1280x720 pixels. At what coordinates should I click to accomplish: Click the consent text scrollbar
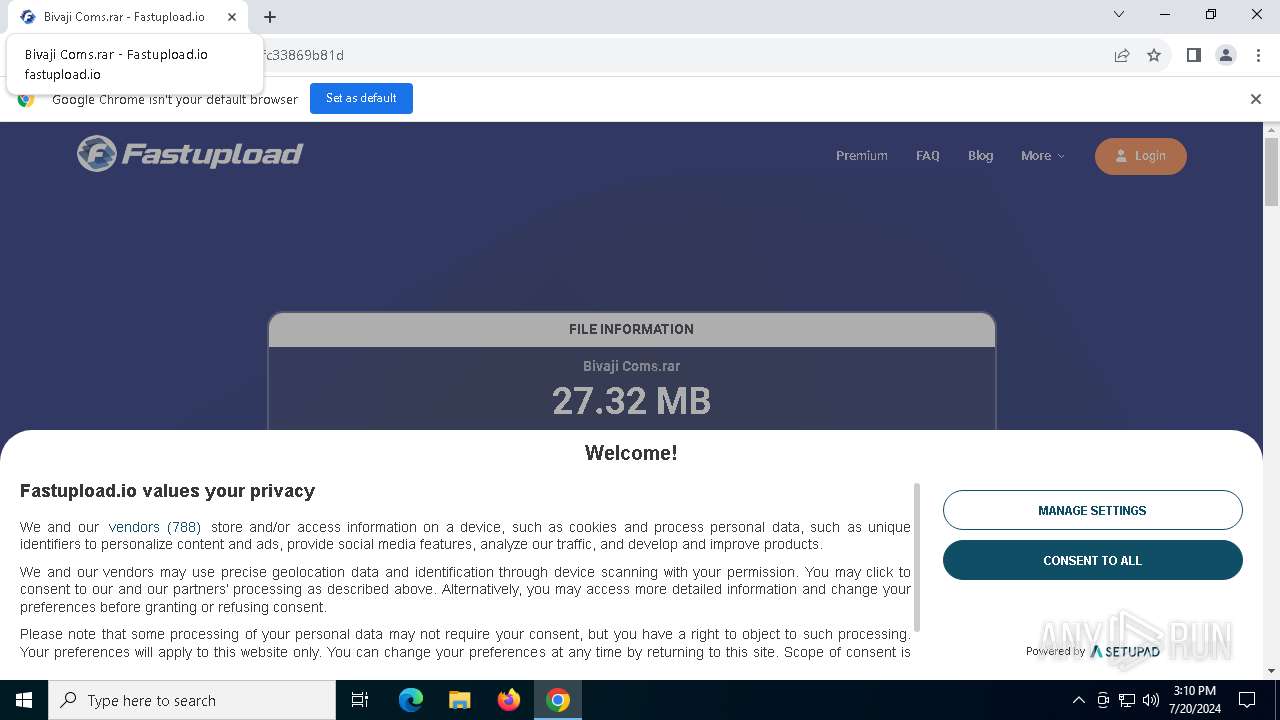click(917, 557)
